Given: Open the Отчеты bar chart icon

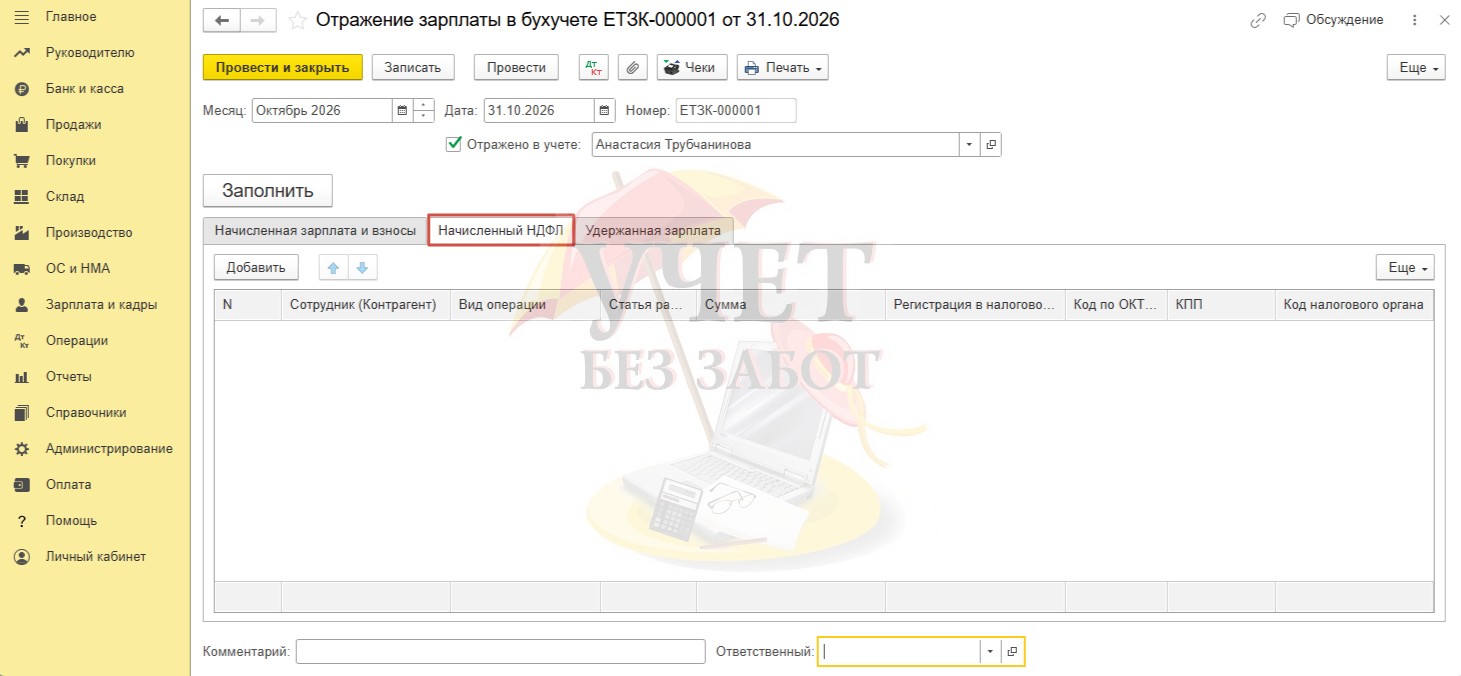Looking at the screenshot, I should [x=22, y=377].
